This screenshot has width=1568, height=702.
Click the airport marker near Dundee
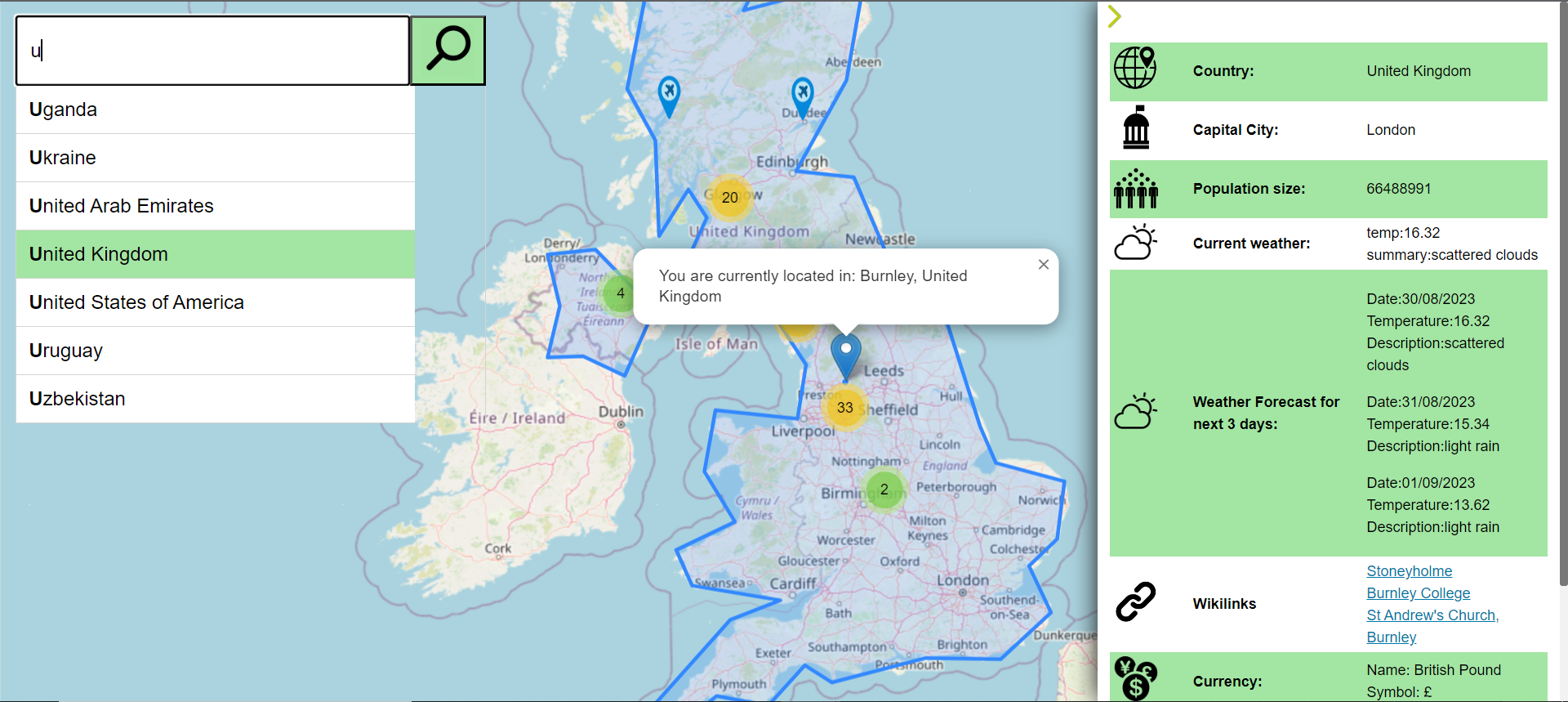coord(802,96)
